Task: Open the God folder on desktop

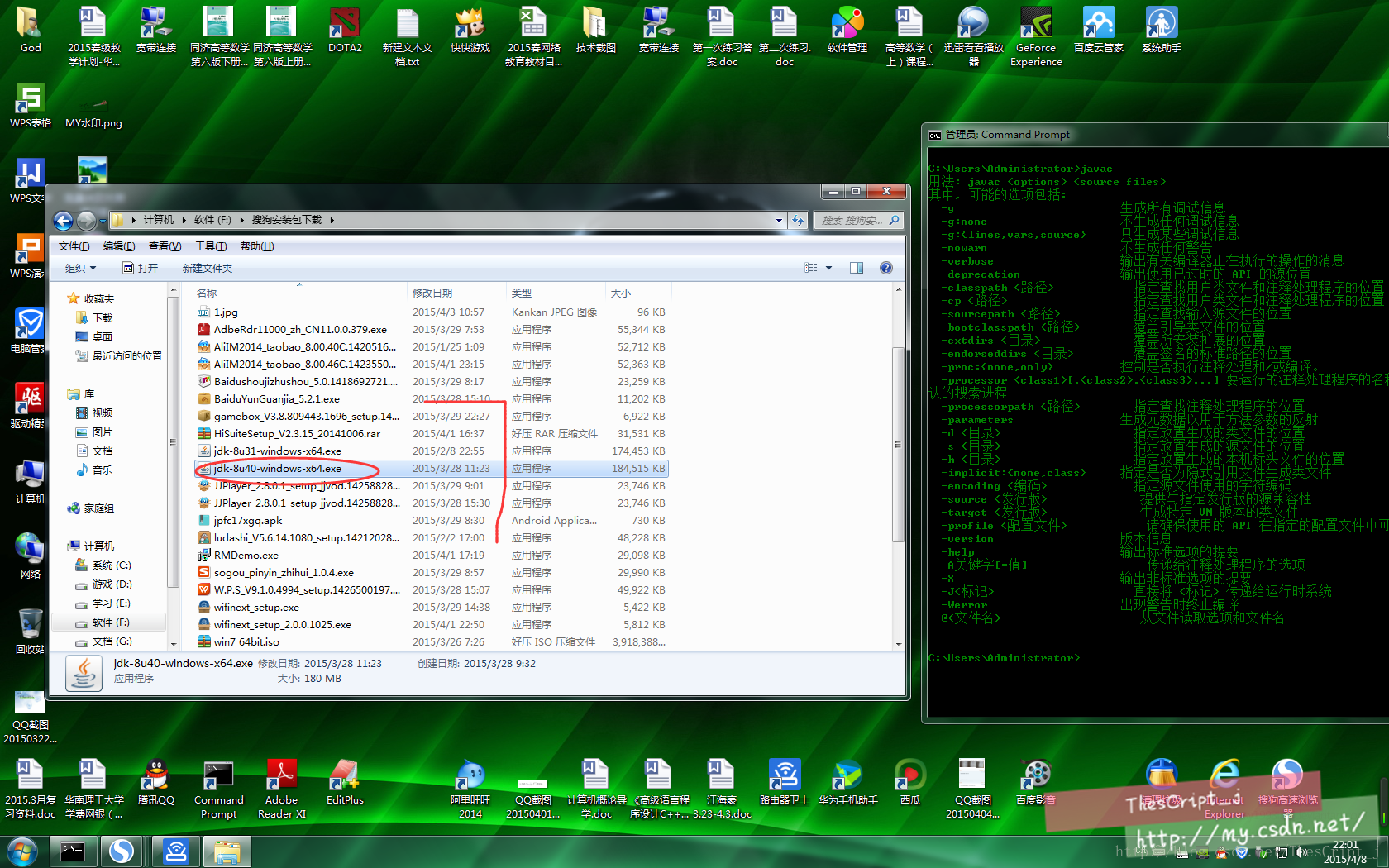Action: (31, 30)
